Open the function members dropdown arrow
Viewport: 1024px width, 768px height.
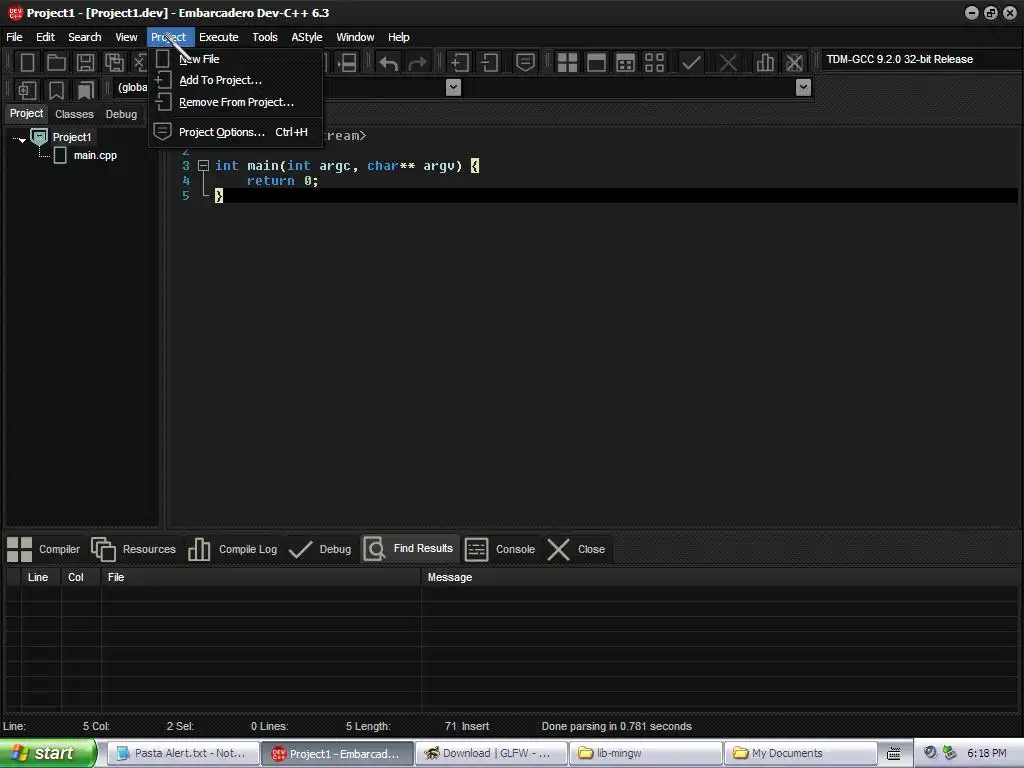point(803,88)
